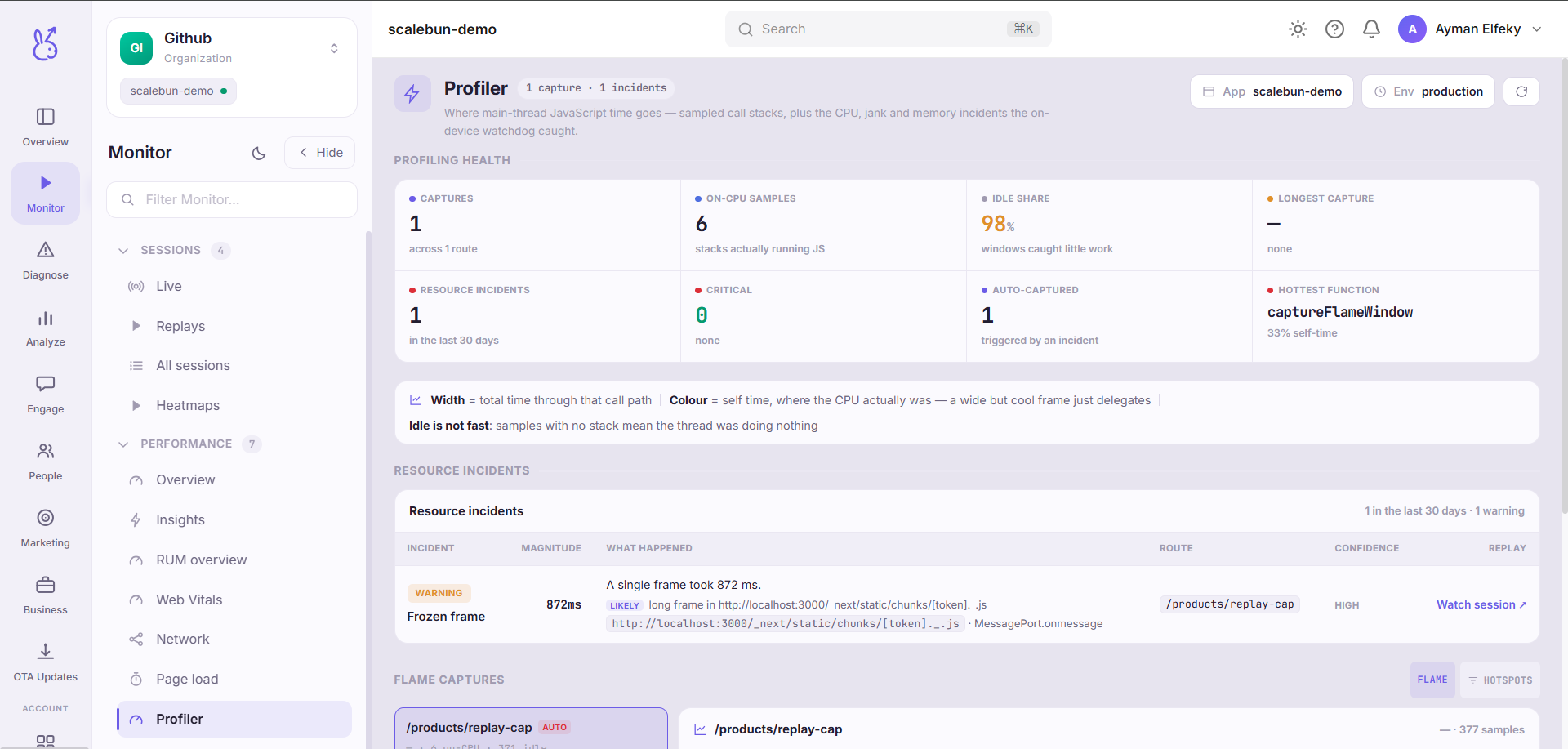Open RUM overview
Screen dimensions: 1568x749
pos(234,560)
